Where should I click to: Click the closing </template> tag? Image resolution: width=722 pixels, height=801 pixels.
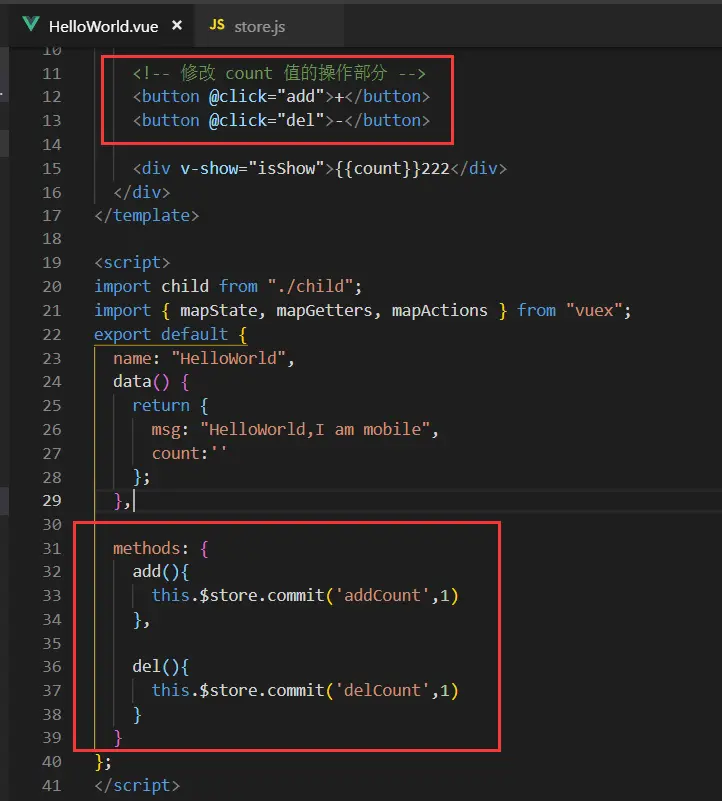click(147, 215)
